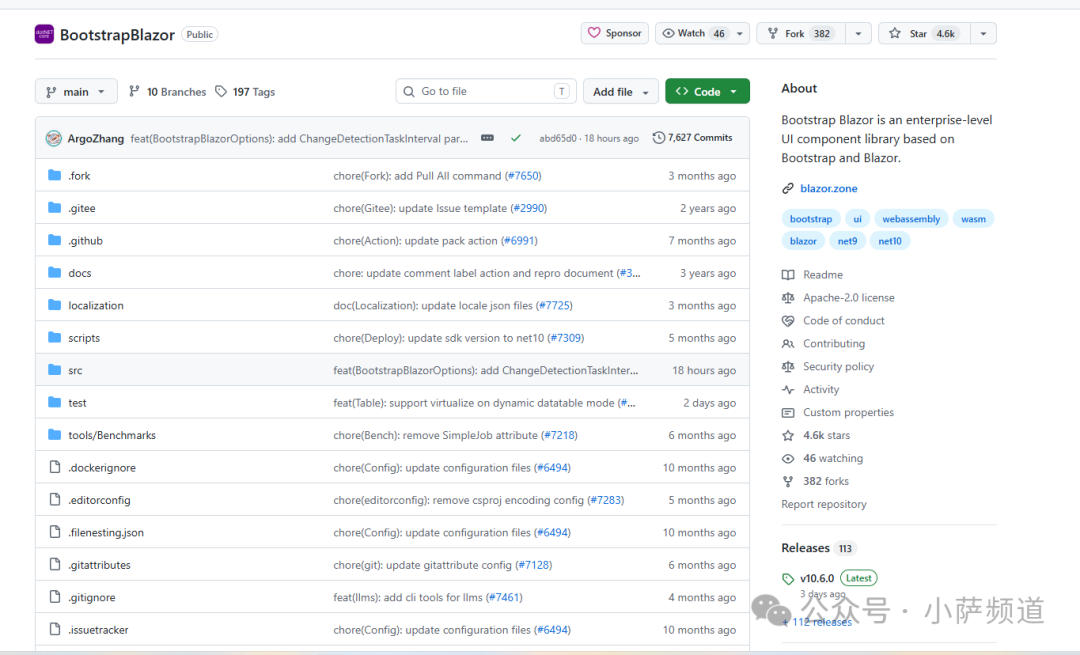Open ArgoZhang author link
Image resolution: width=1080 pixels, height=655 pixels.
96,138
